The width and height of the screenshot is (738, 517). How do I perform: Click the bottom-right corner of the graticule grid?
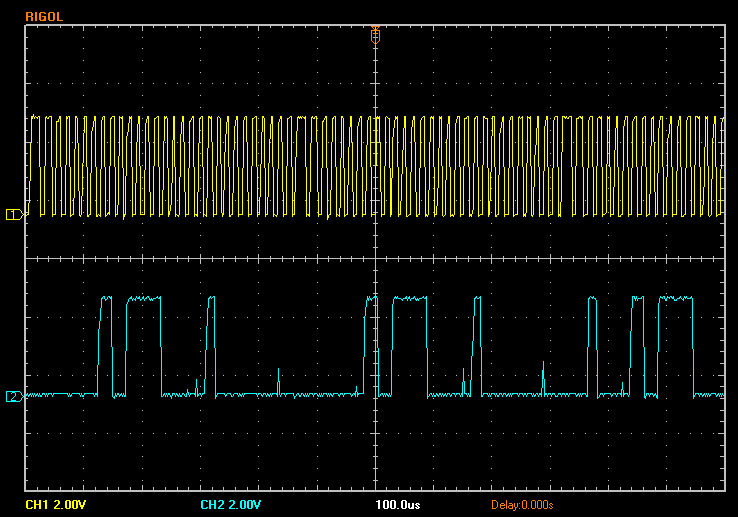click(x=723, y=490)
